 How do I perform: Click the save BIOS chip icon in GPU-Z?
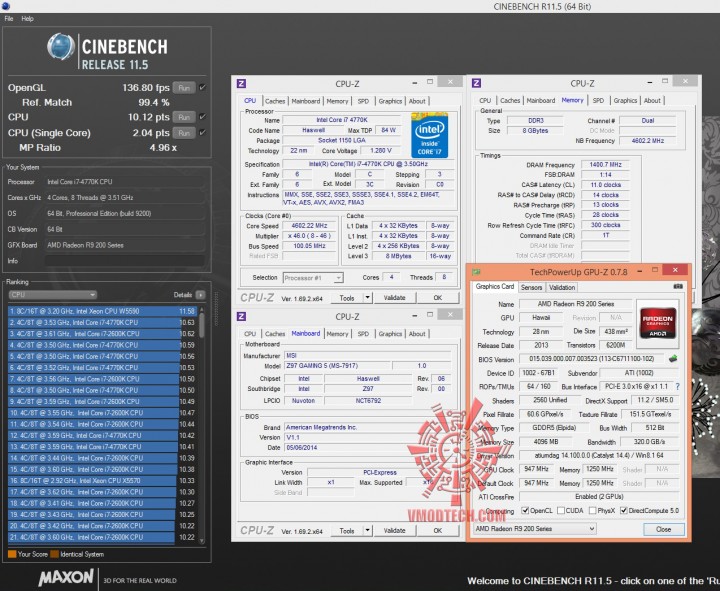click(x=673, y=359)
